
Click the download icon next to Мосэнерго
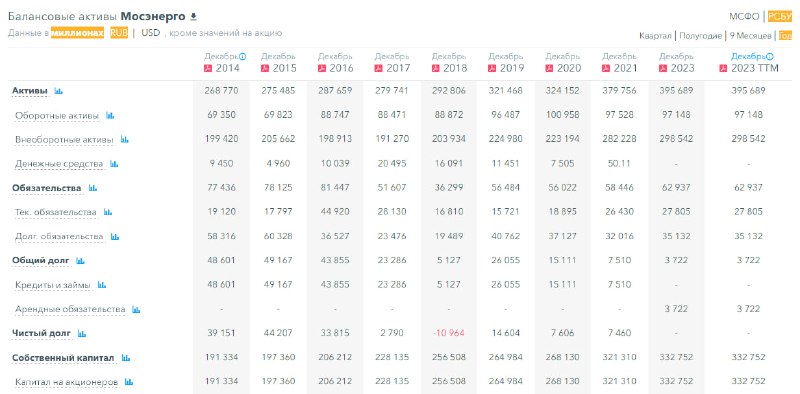coord(193,17)
